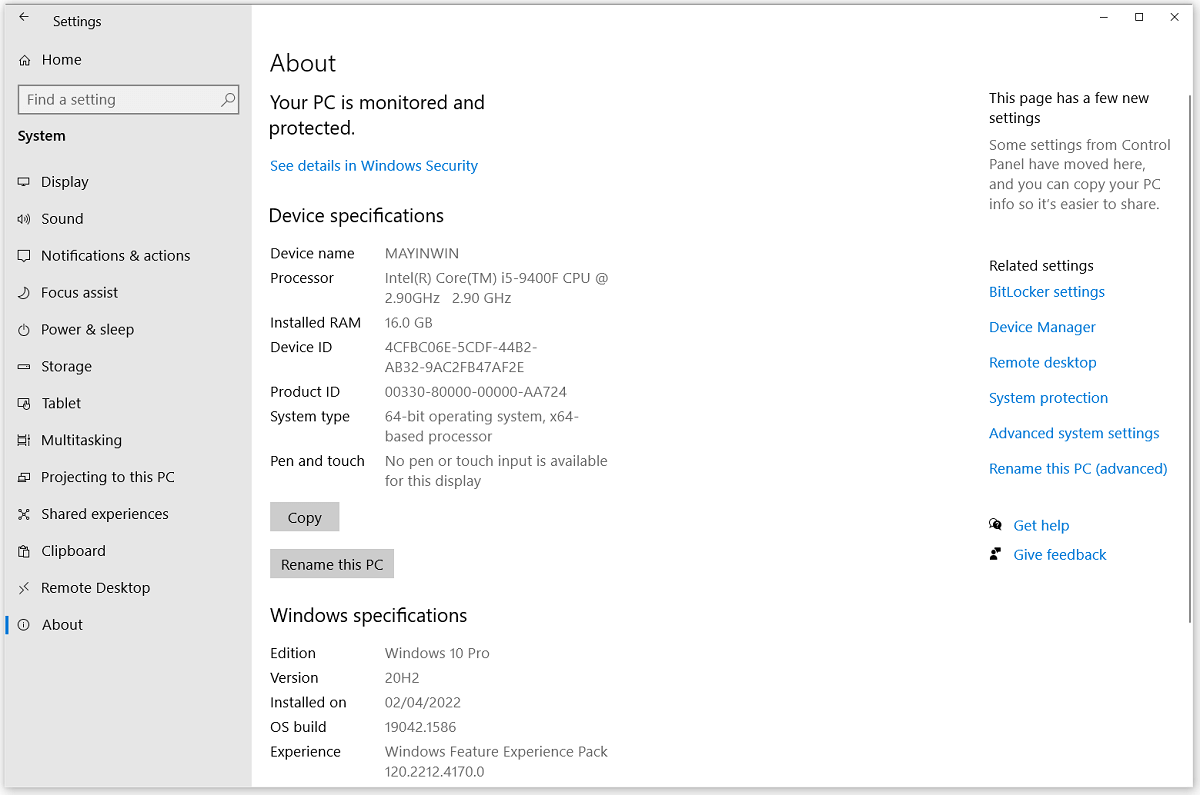The width and height of the screenshot is (1200, 795).
Task: Click the Shared experiences icon
Action: click(x=24, y=515)
